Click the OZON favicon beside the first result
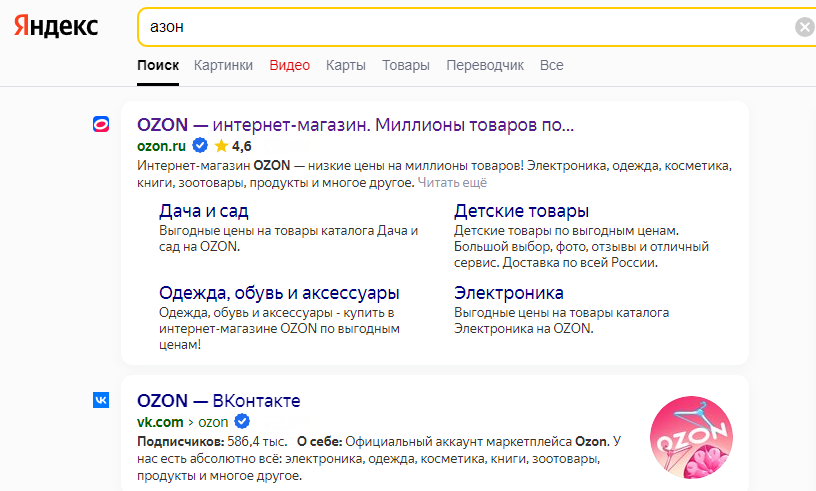This screenshot has height=491, width=816. (101, 124)
